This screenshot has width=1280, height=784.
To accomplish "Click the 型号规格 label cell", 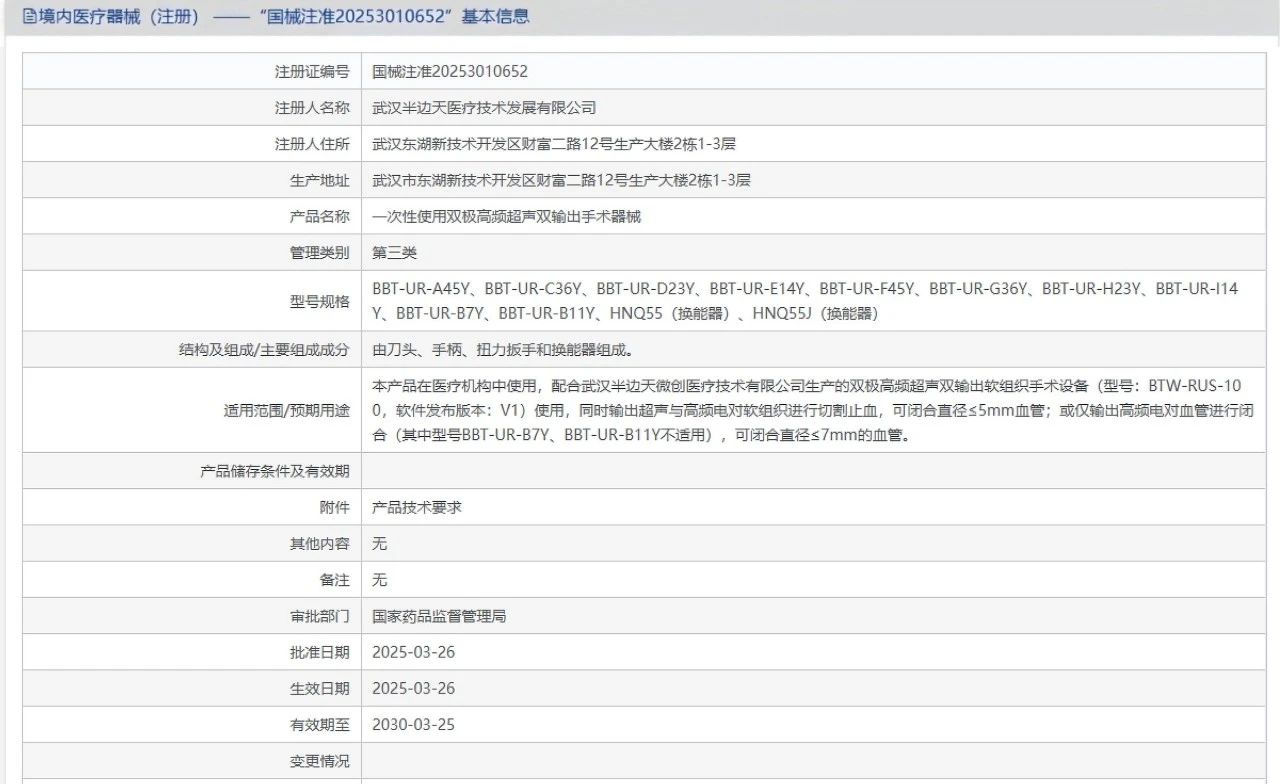I will click(x=192, y=301).
